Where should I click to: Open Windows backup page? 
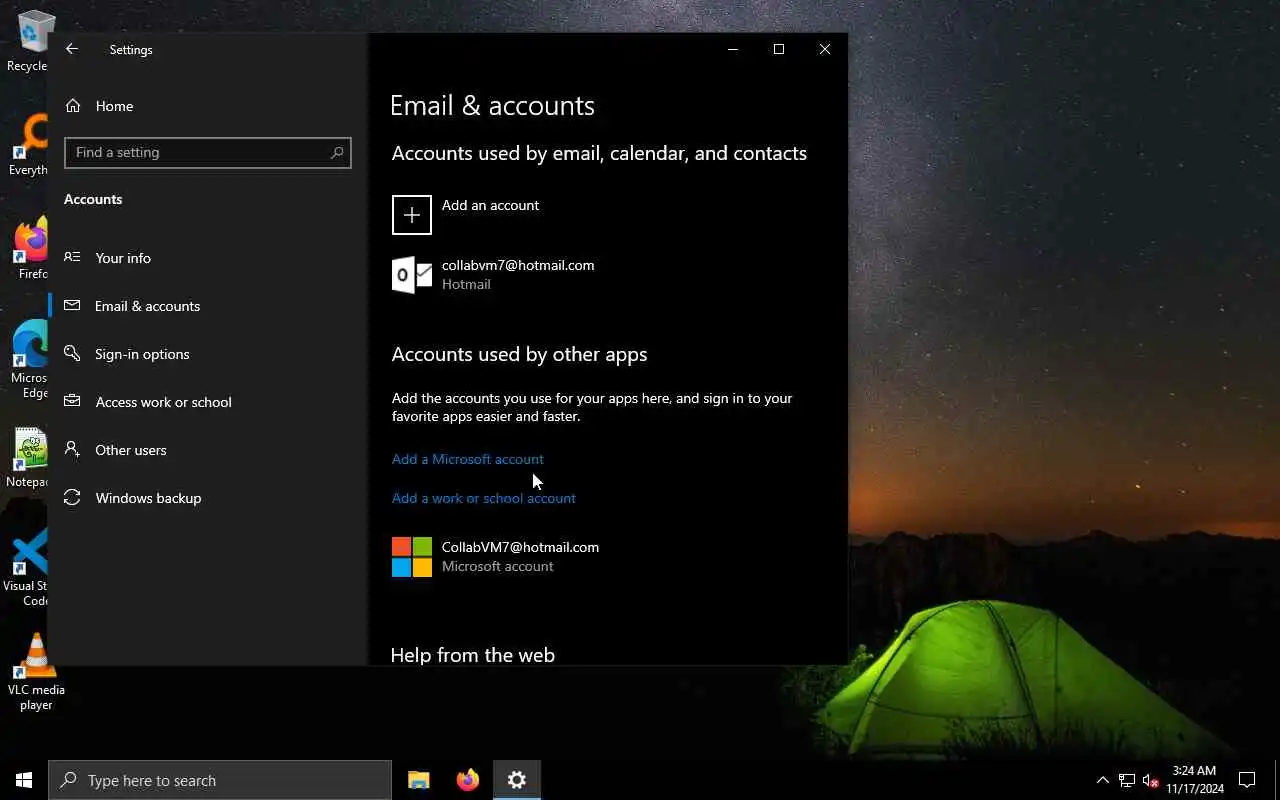pos(208,498)
